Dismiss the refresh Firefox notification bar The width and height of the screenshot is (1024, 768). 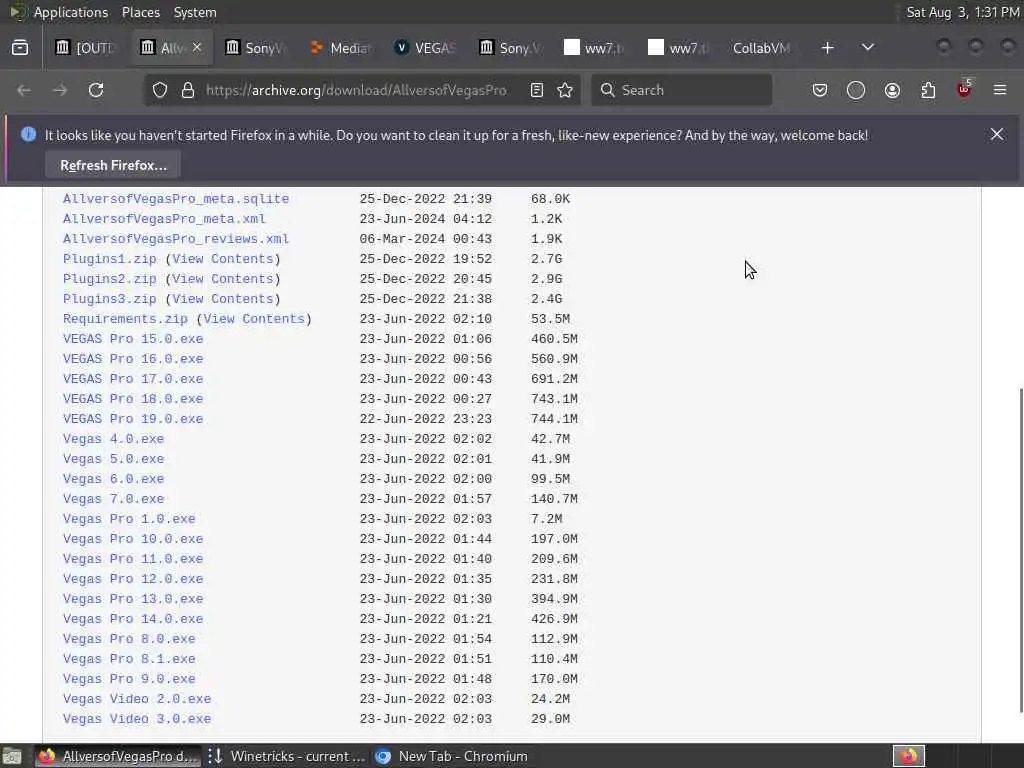[997, 134]
